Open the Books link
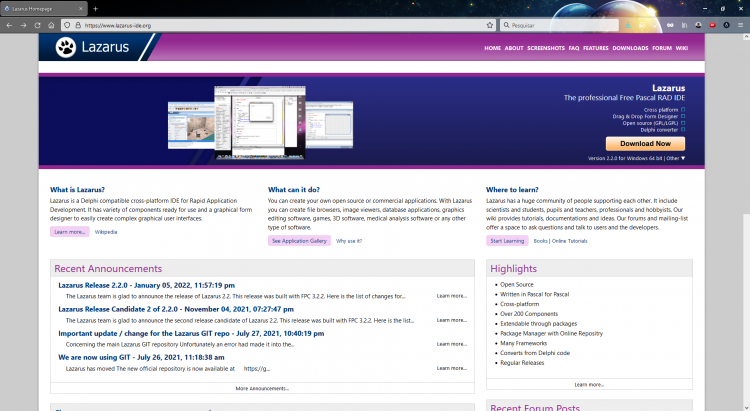 pyautogui.click(x=540, y=241)
